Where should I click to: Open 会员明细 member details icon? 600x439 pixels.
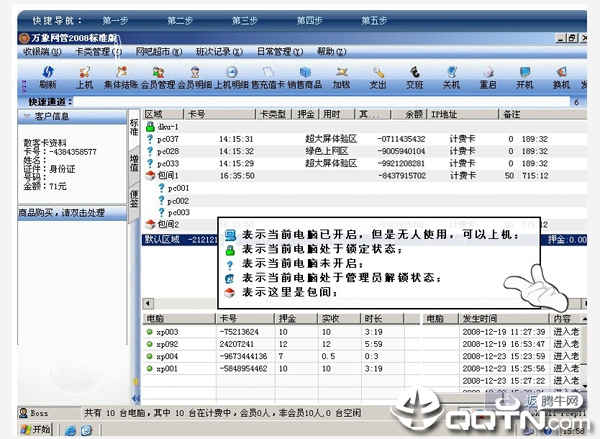[x=195, y=72]
